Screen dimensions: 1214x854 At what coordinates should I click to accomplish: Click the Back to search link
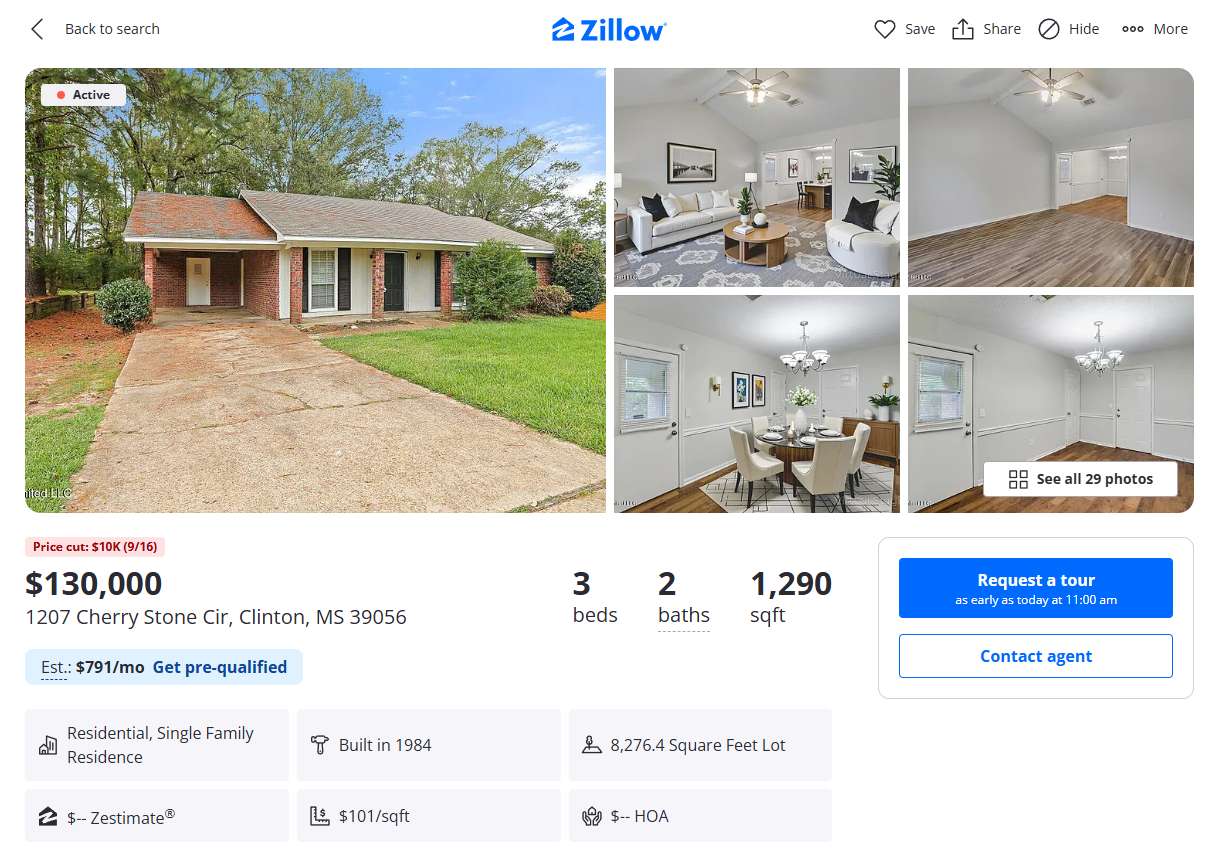point(112,29)
